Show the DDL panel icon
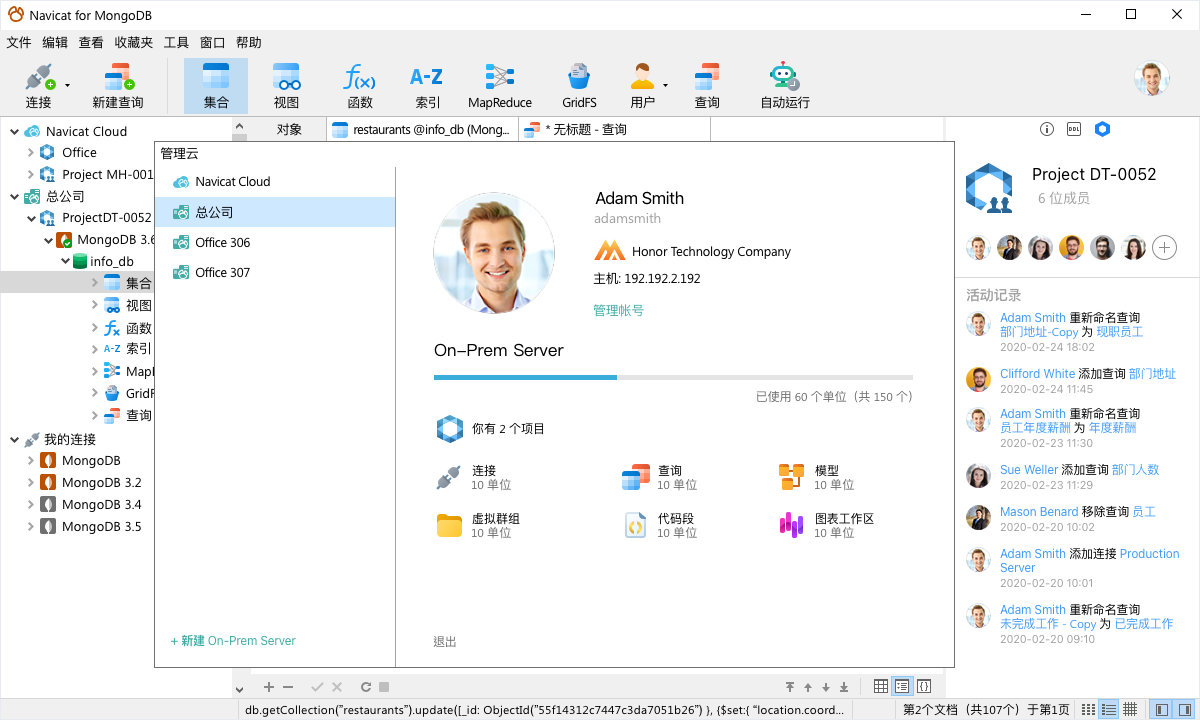The image size is (1200, 720). [1074, 129]
